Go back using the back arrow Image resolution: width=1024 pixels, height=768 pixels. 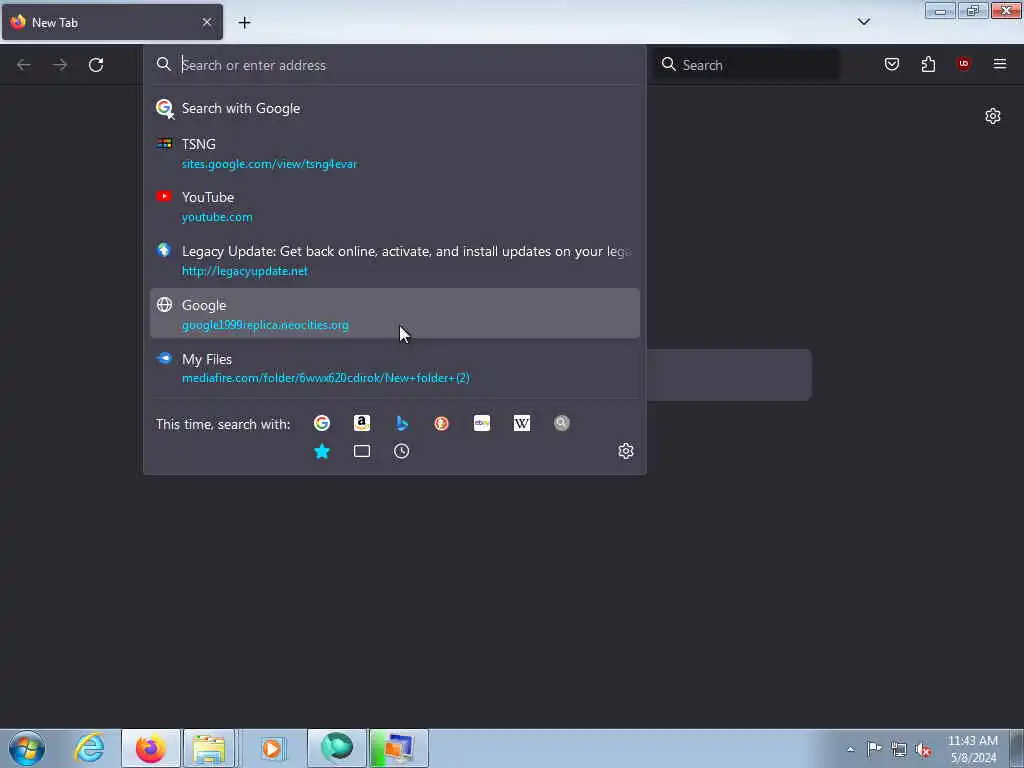tap(24, 65)
